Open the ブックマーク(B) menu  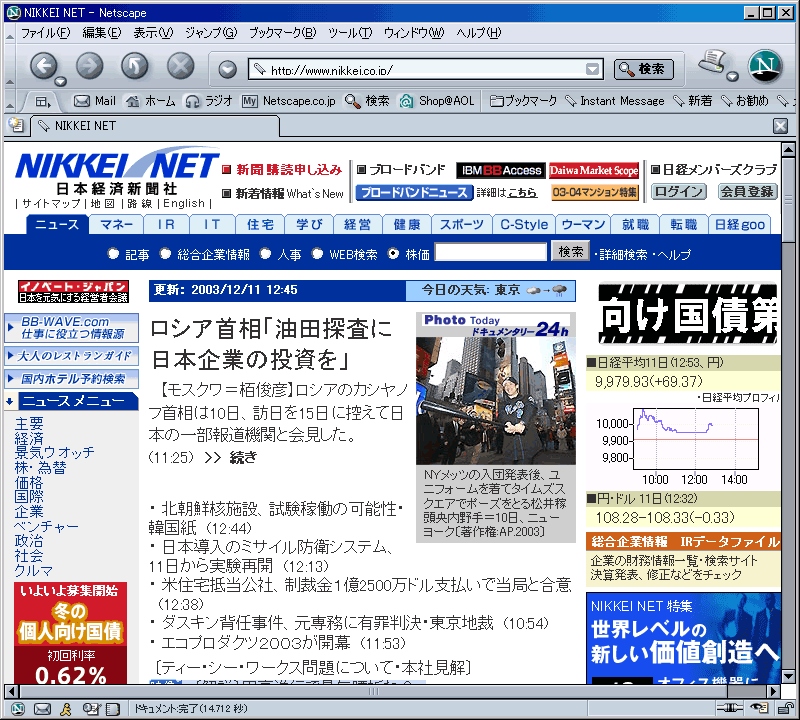tap(282, 33)
